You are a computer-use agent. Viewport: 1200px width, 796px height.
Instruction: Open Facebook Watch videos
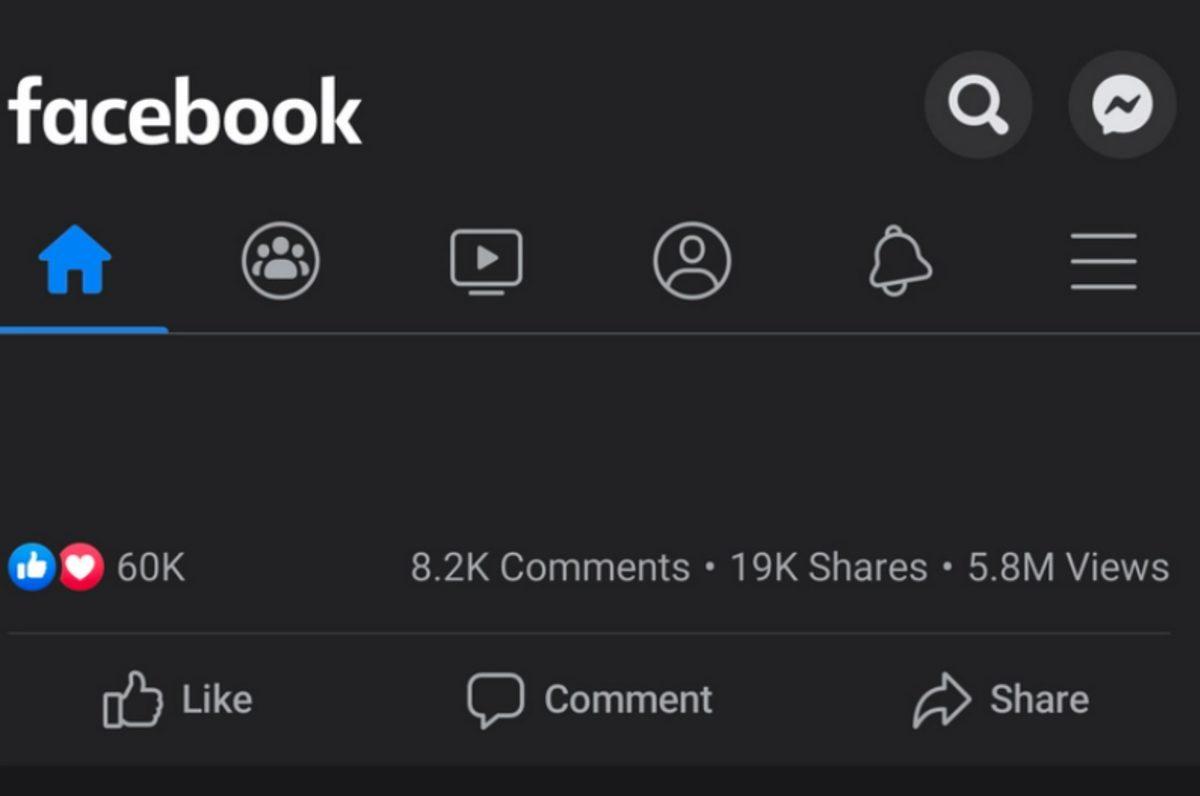point(487,260)
